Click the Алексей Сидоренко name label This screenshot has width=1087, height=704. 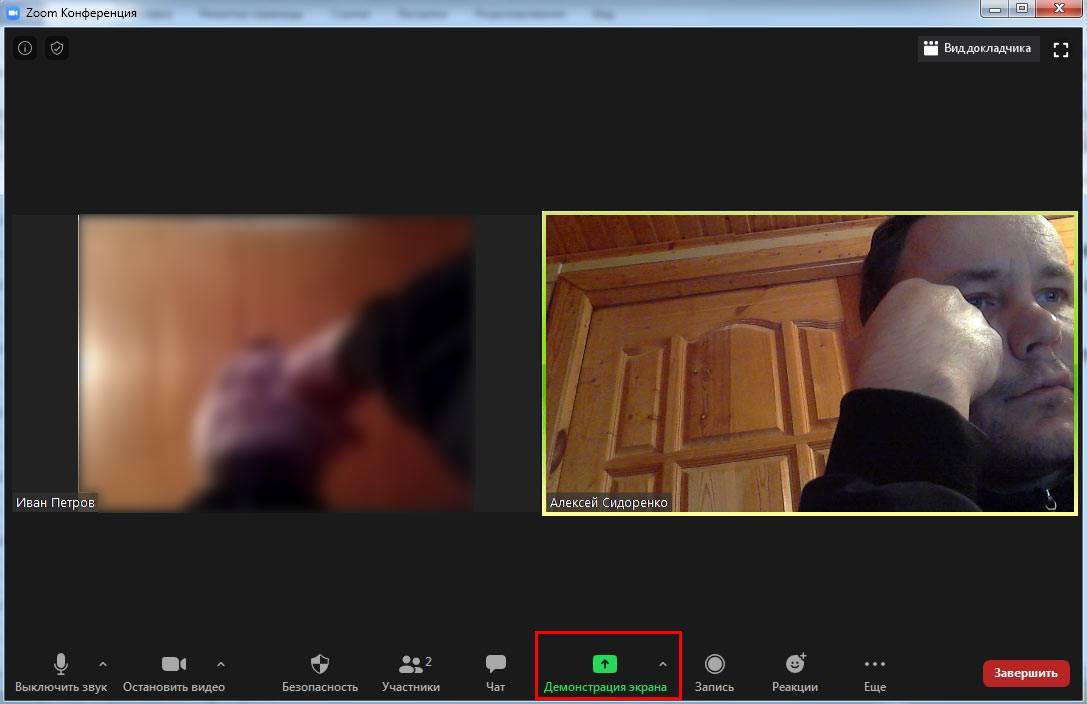[x=609, y=502]
